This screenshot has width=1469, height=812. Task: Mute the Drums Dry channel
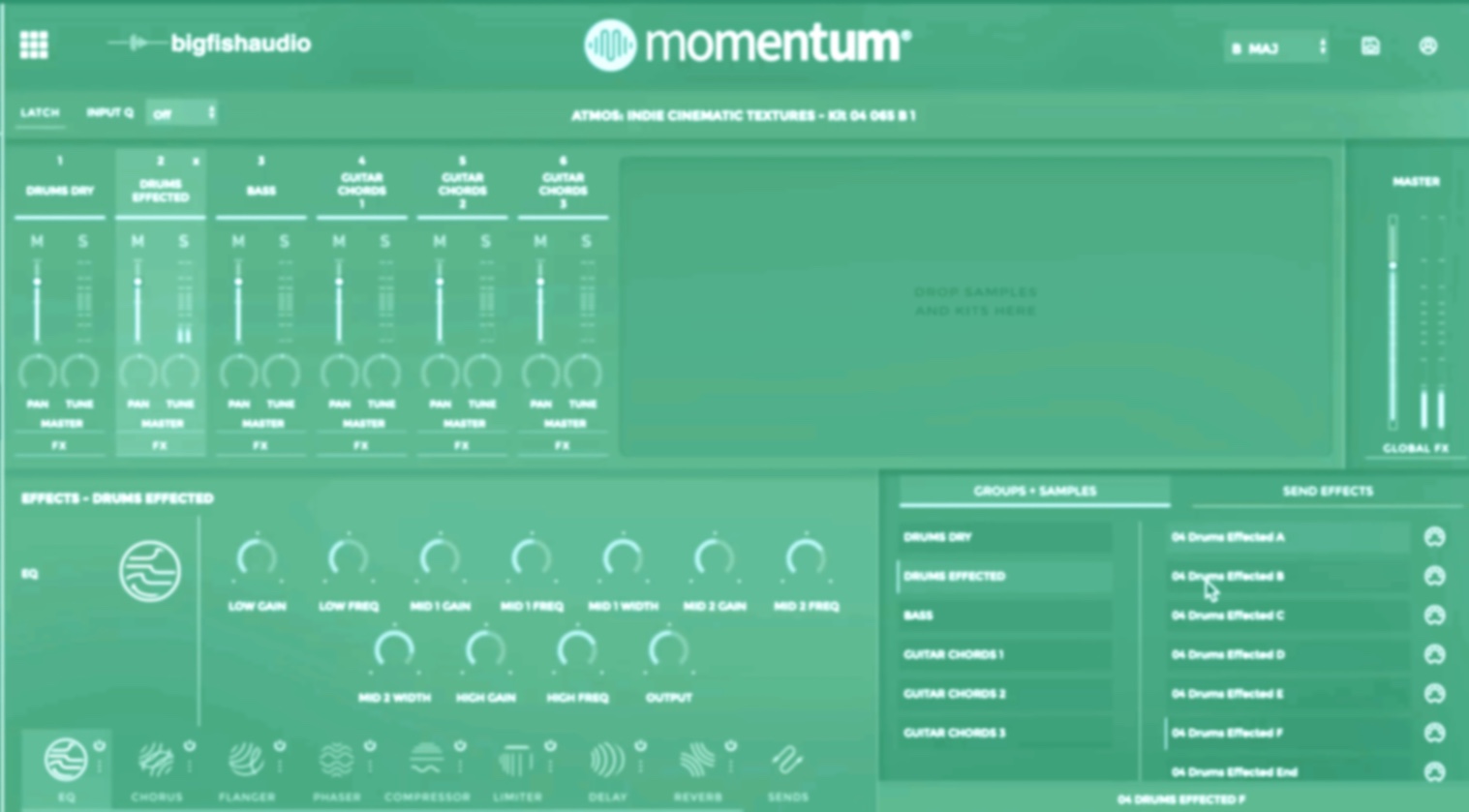coord(37,241)
